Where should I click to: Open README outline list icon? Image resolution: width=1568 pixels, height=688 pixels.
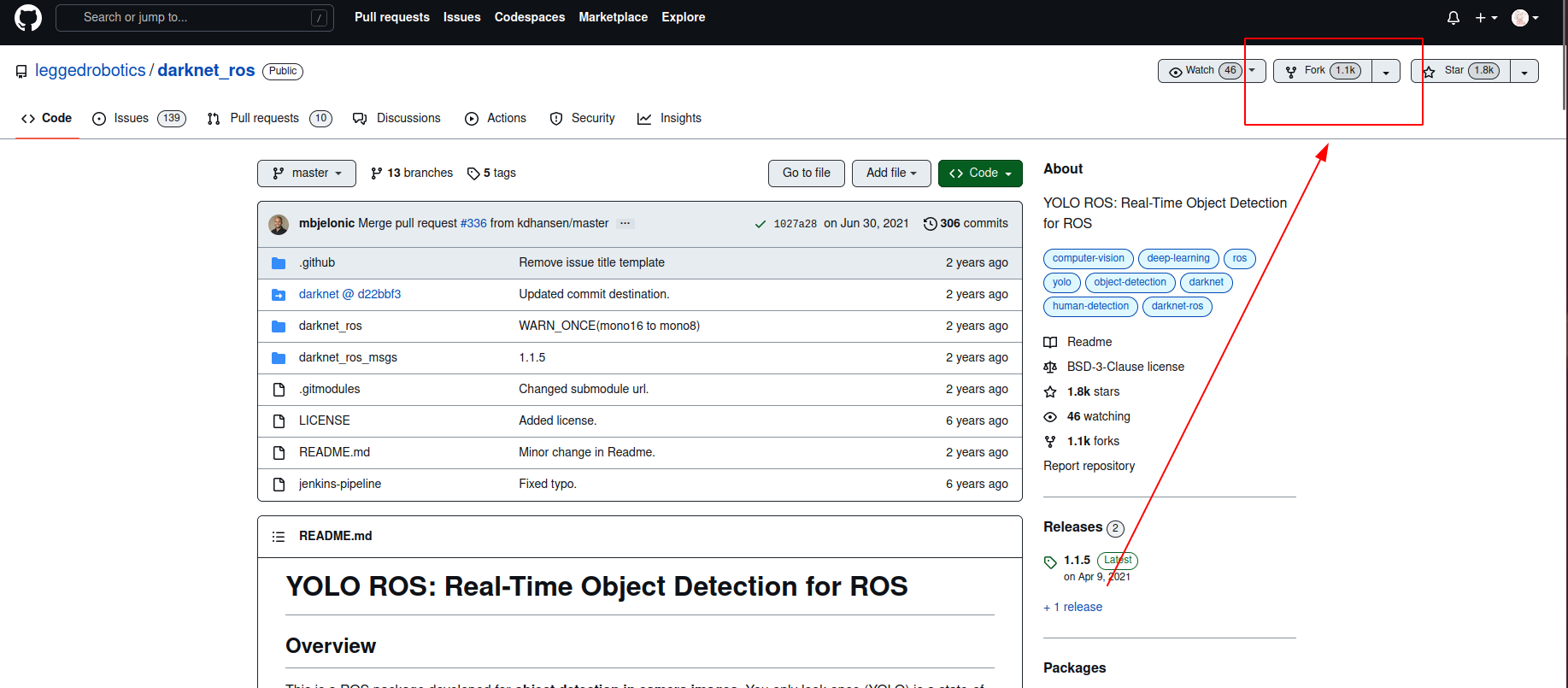tap(279, 537)
